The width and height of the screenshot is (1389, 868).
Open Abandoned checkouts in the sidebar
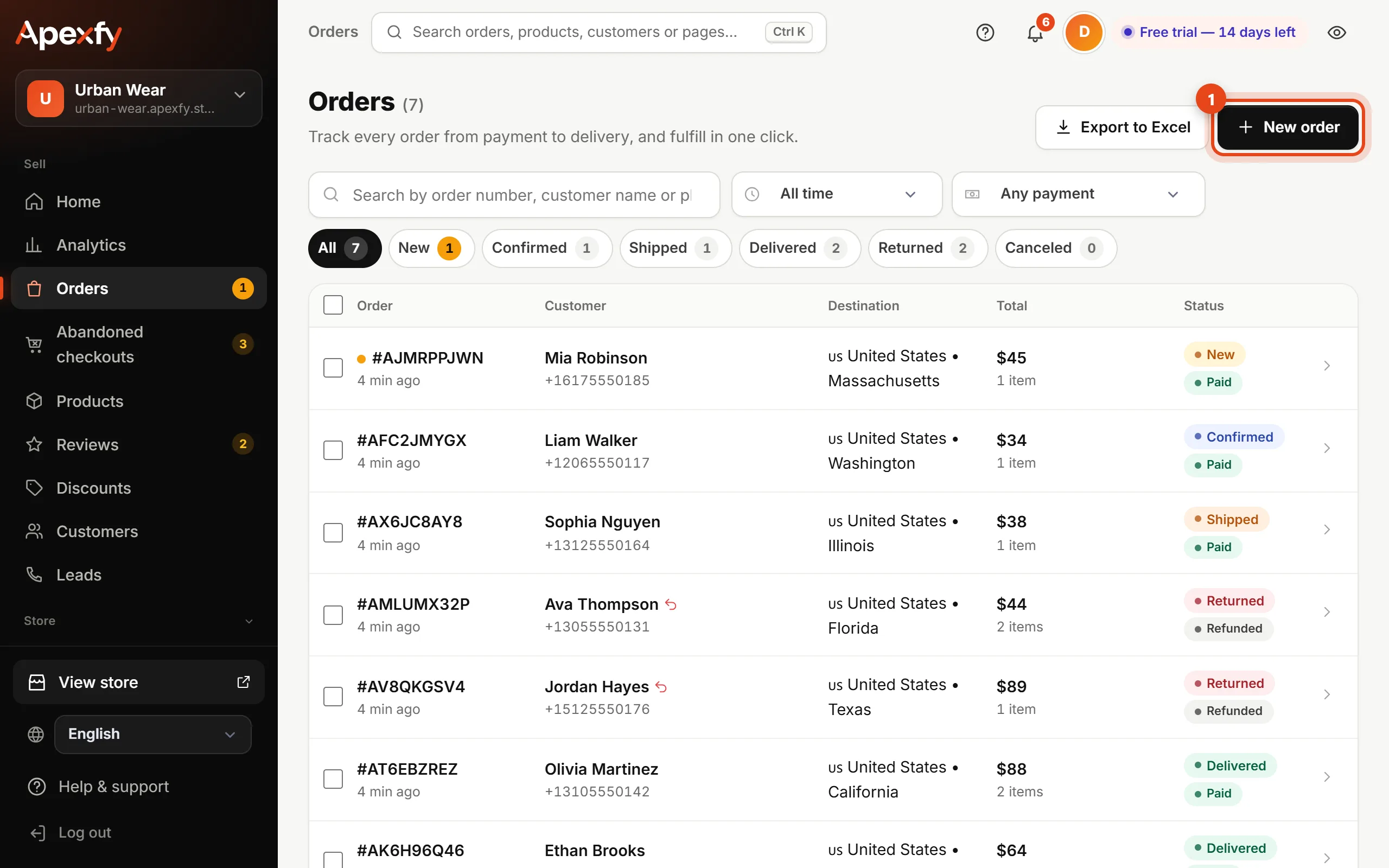[x=139, y=344]
